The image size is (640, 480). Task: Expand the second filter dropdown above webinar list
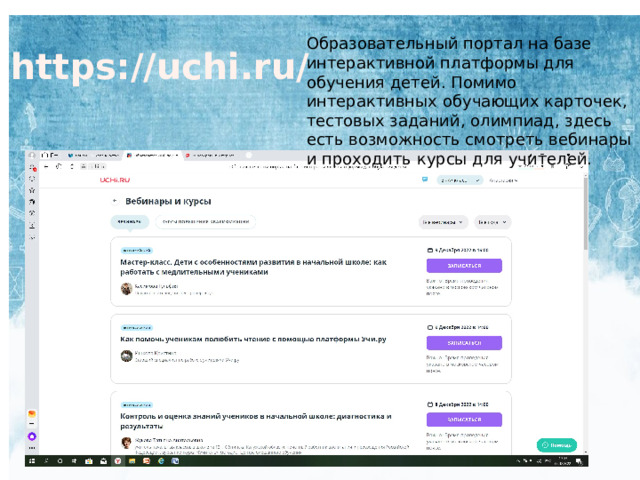click(x=492, y=222)
